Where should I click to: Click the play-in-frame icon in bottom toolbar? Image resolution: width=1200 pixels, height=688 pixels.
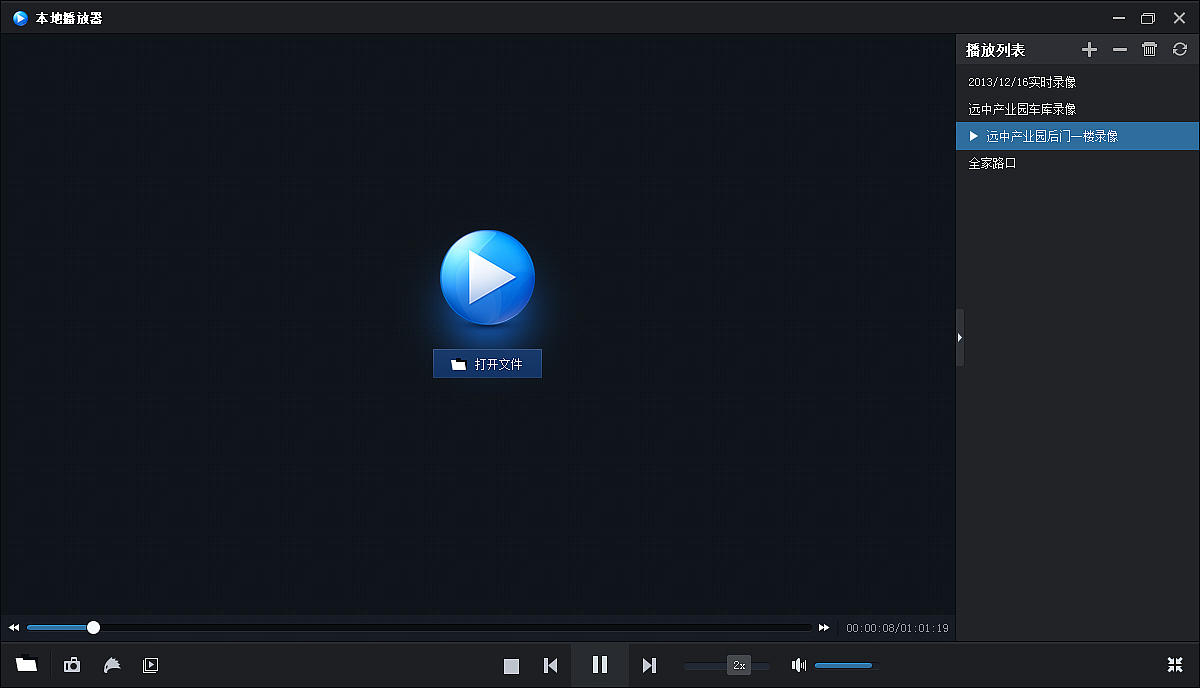pos(151,665)
